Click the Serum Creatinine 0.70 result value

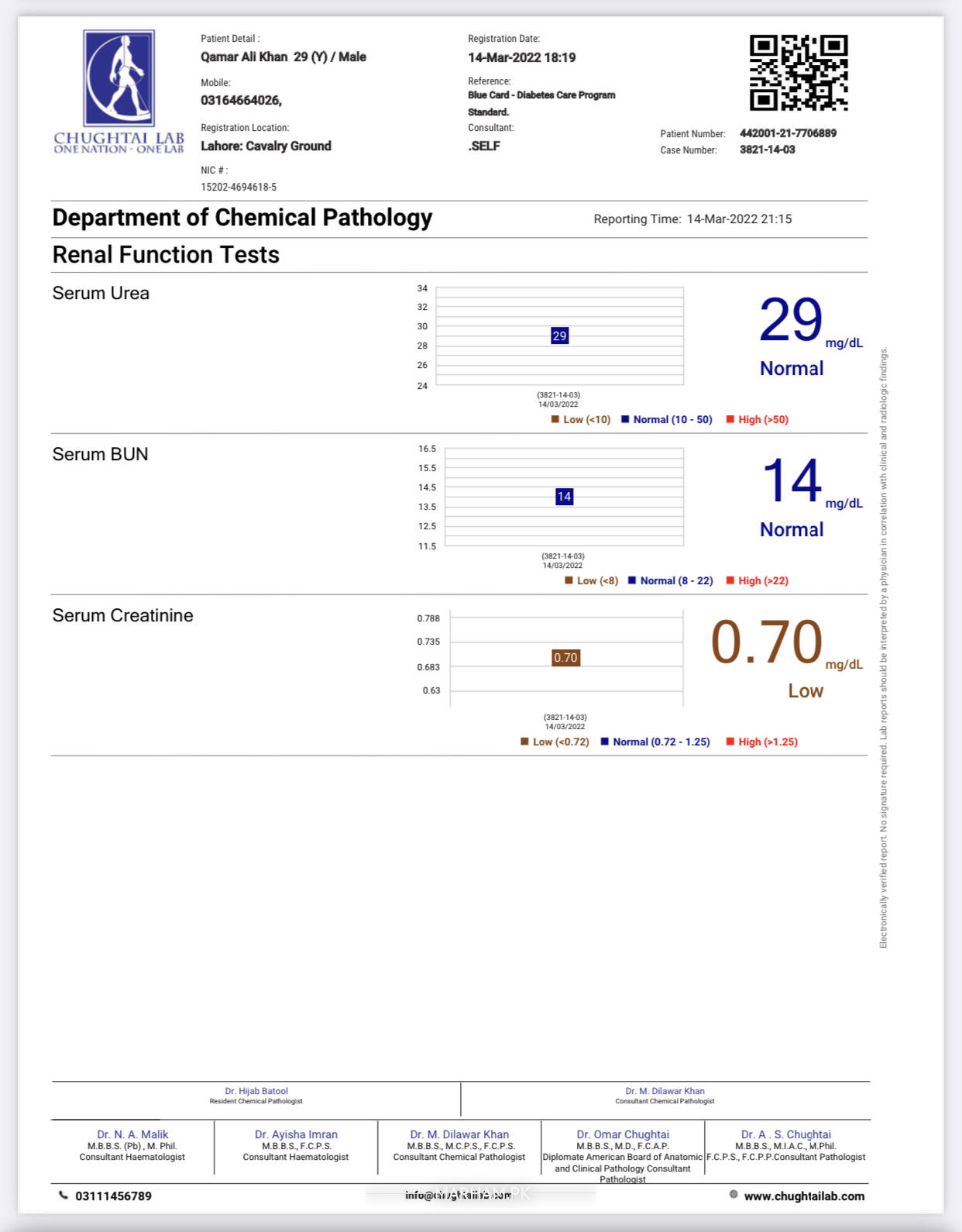(766, 642)
